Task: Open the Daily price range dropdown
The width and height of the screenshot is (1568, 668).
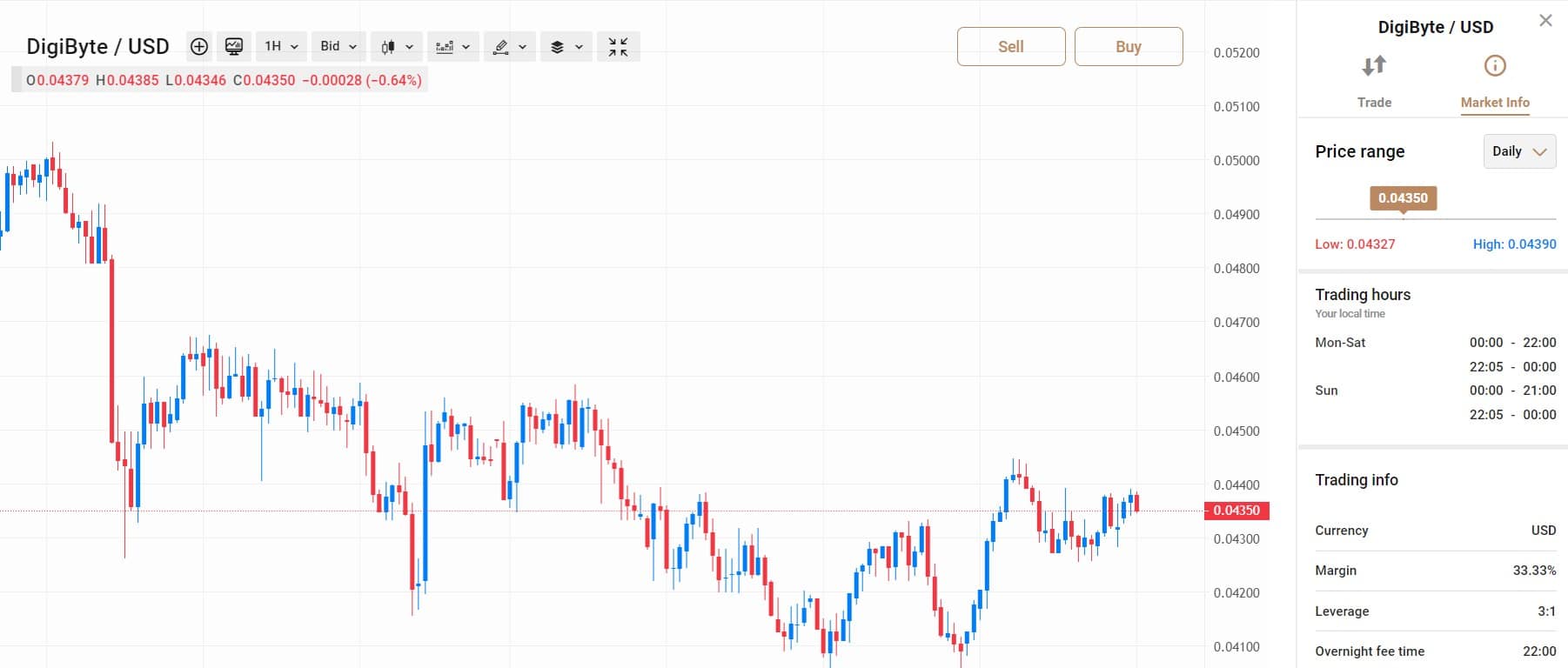Action: (x=1519, y=151)
